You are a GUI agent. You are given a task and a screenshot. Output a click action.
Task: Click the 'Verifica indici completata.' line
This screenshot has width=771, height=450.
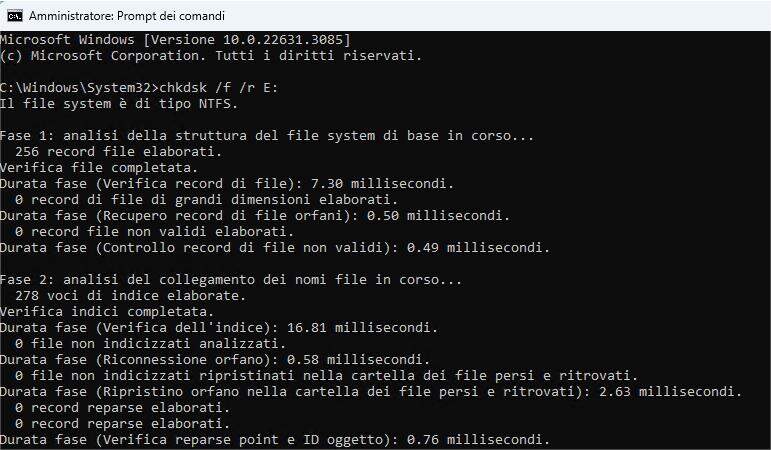click(107, 312)
